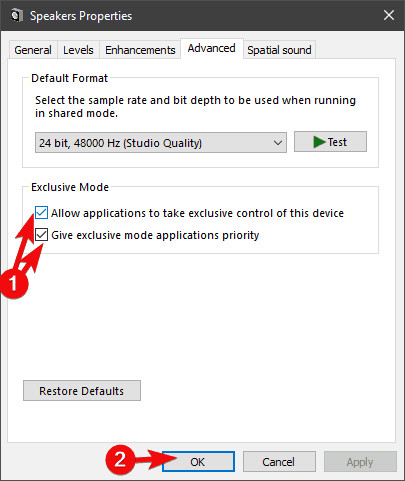This screenshot has height=481, width=405.
Task: Toggle Allow applications exclusive control checkbox
Action: pos(41,213)
